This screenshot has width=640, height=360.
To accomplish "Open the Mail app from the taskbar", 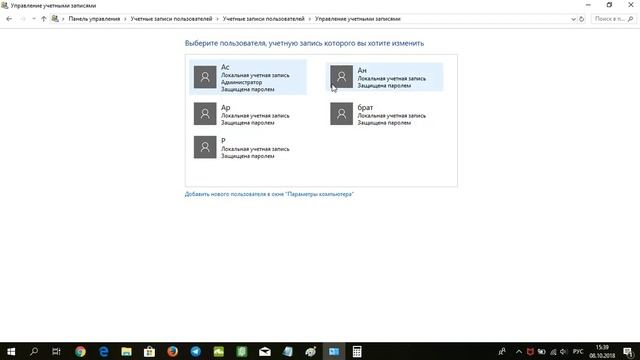I will (265, 351).
